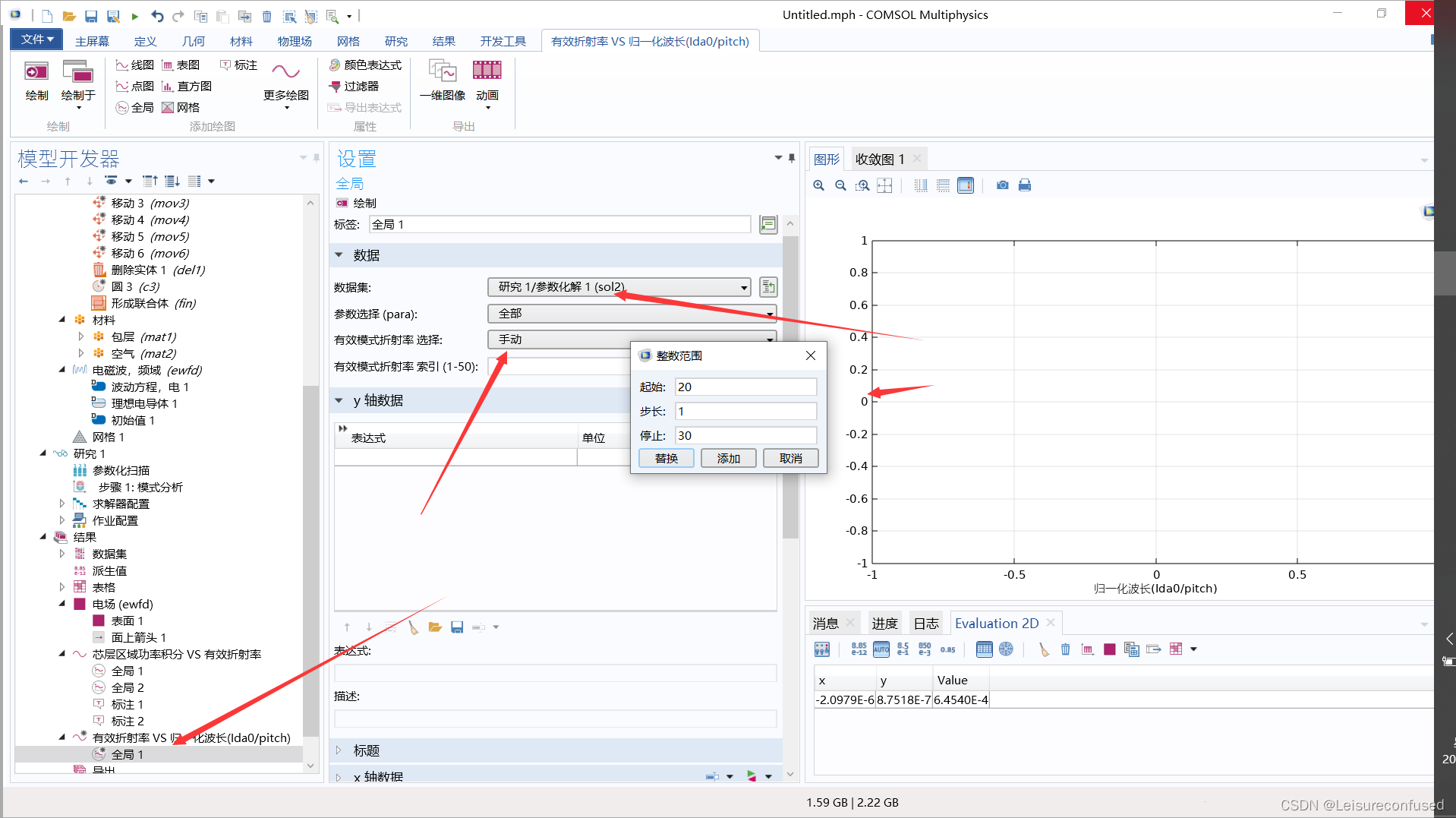Add a 颜色表达式 color expression

[x=365, y=65]
